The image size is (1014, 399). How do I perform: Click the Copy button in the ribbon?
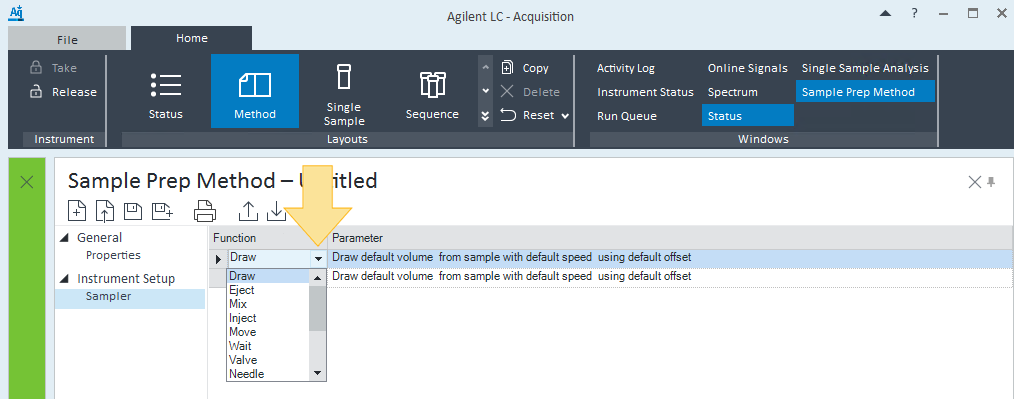[526, 68]
